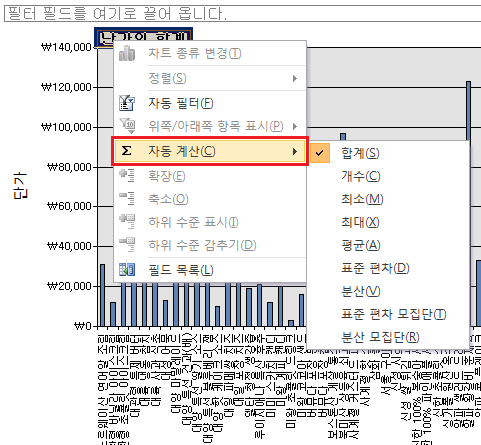The width and height of the screenshot is (481, 445).
Task: Select 확장(E) menu entry
Action: [210, 176]
